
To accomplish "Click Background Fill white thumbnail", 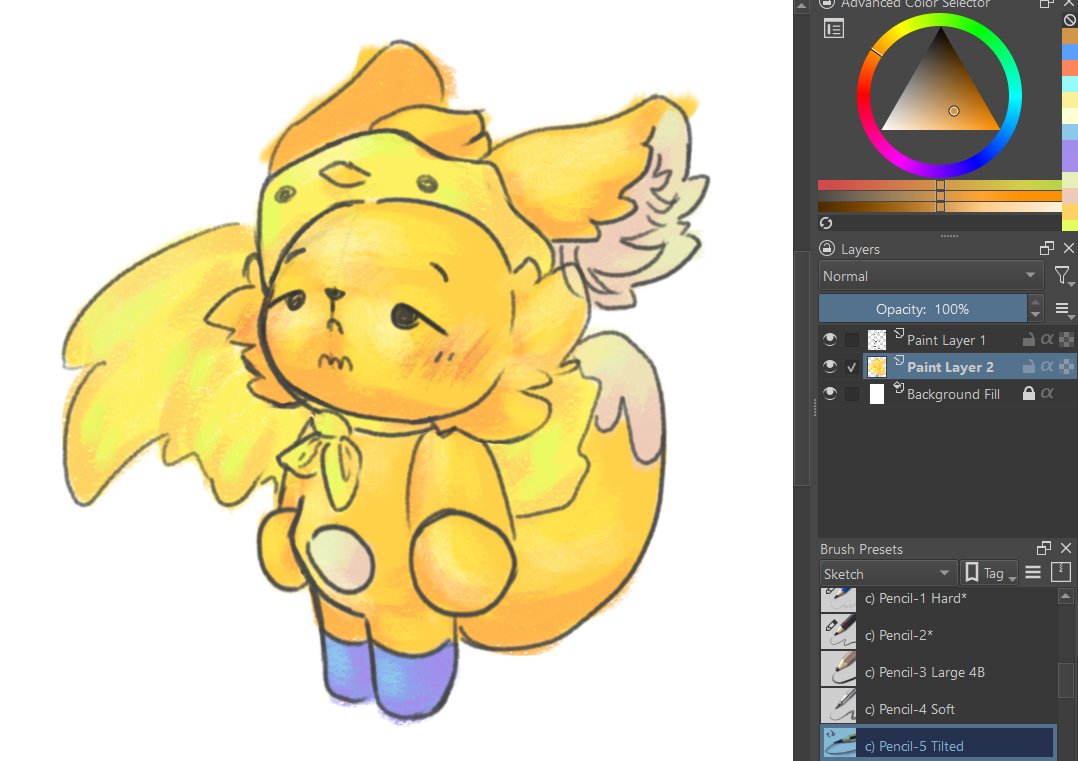I will 877,394.
